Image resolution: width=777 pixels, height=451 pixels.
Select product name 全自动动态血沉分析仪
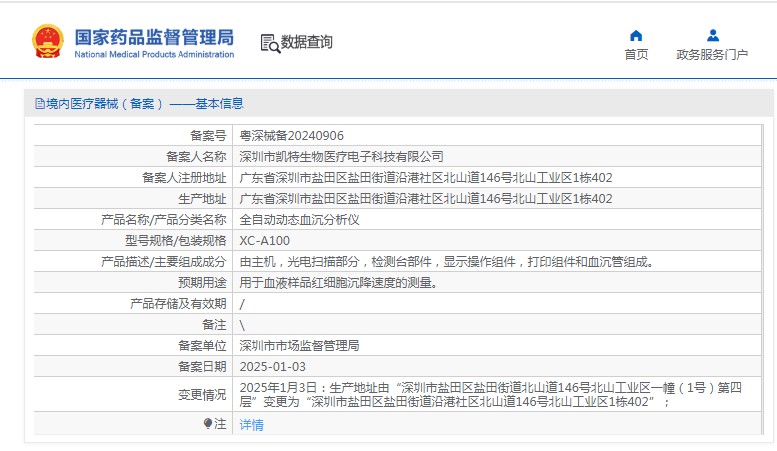tap(299, 220)
